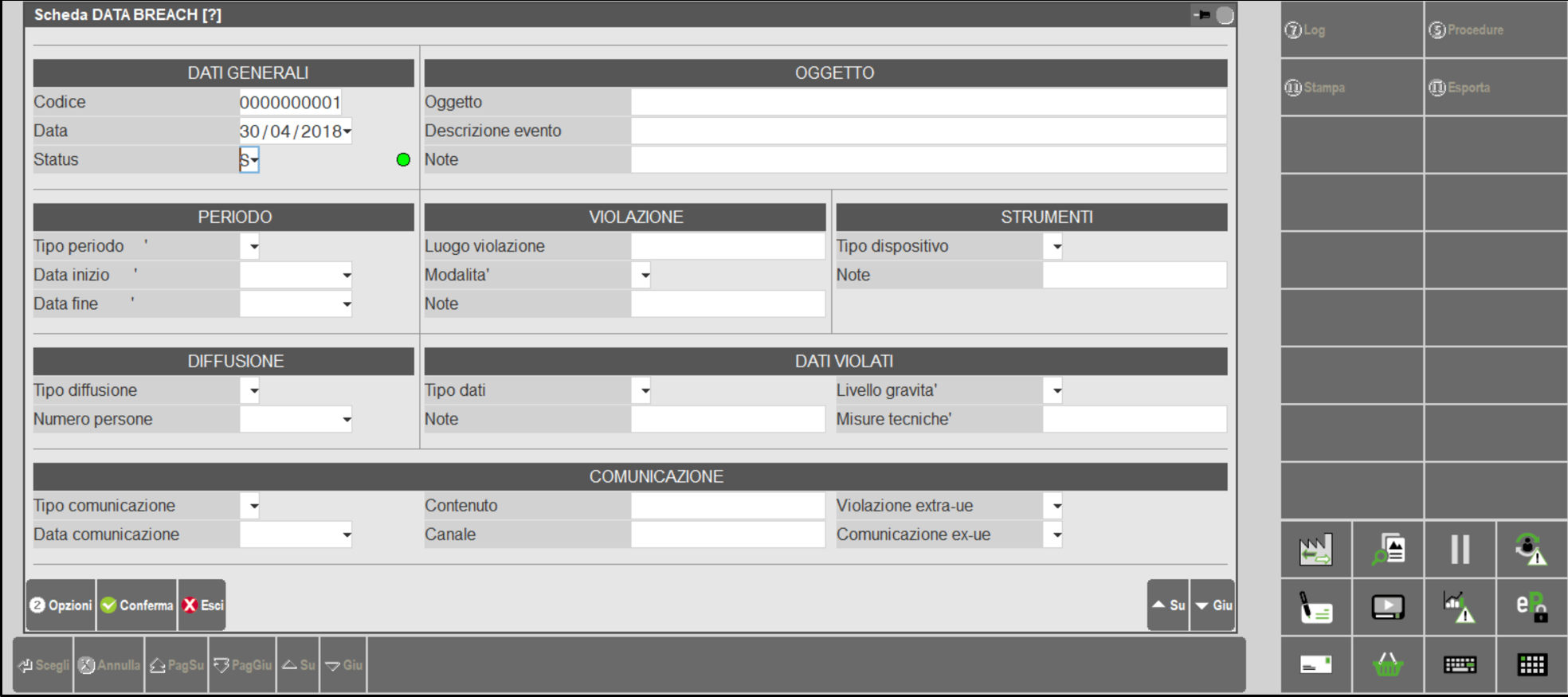Click the Esci button

click(x=203, y=605)
